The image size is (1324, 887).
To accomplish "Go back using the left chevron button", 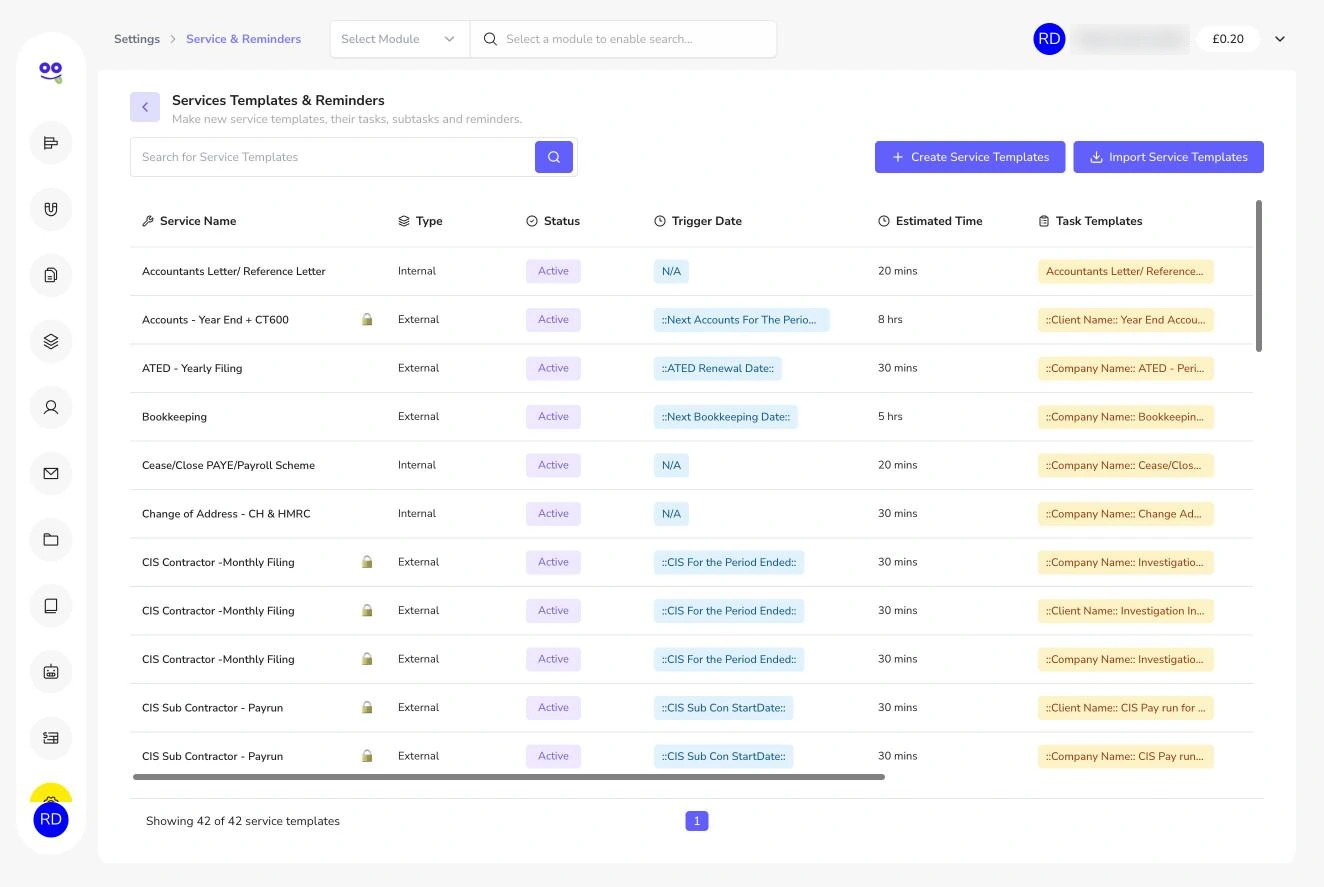I will pyautogui.click(x=145, y=107).
